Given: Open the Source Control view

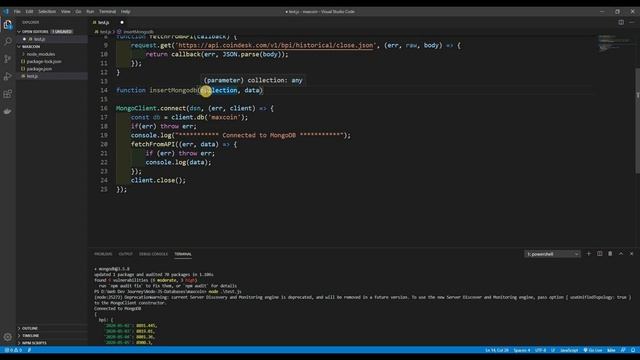Looking at the screenshot, I should click(x=8, y=59).
